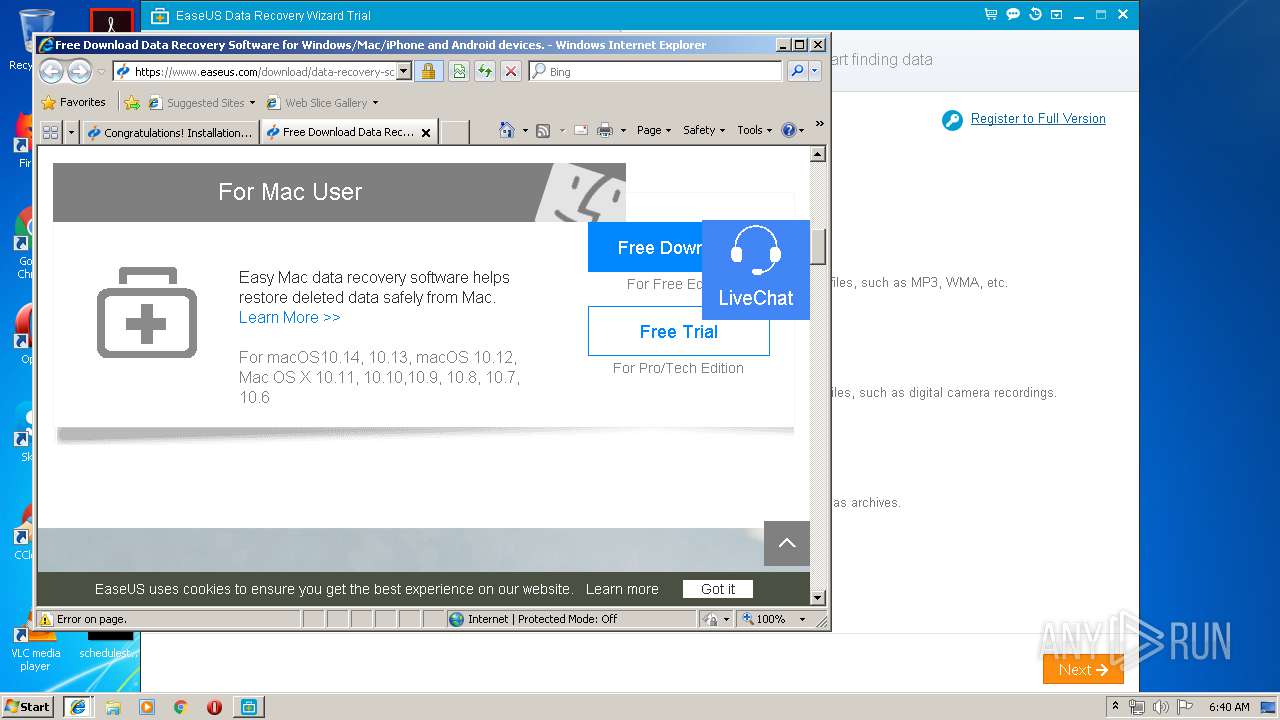Image resolution: width=1280 pixels, height=720 pixels.
Task: Click the Home icon in IE command bar
Action: tap(507, 130)
